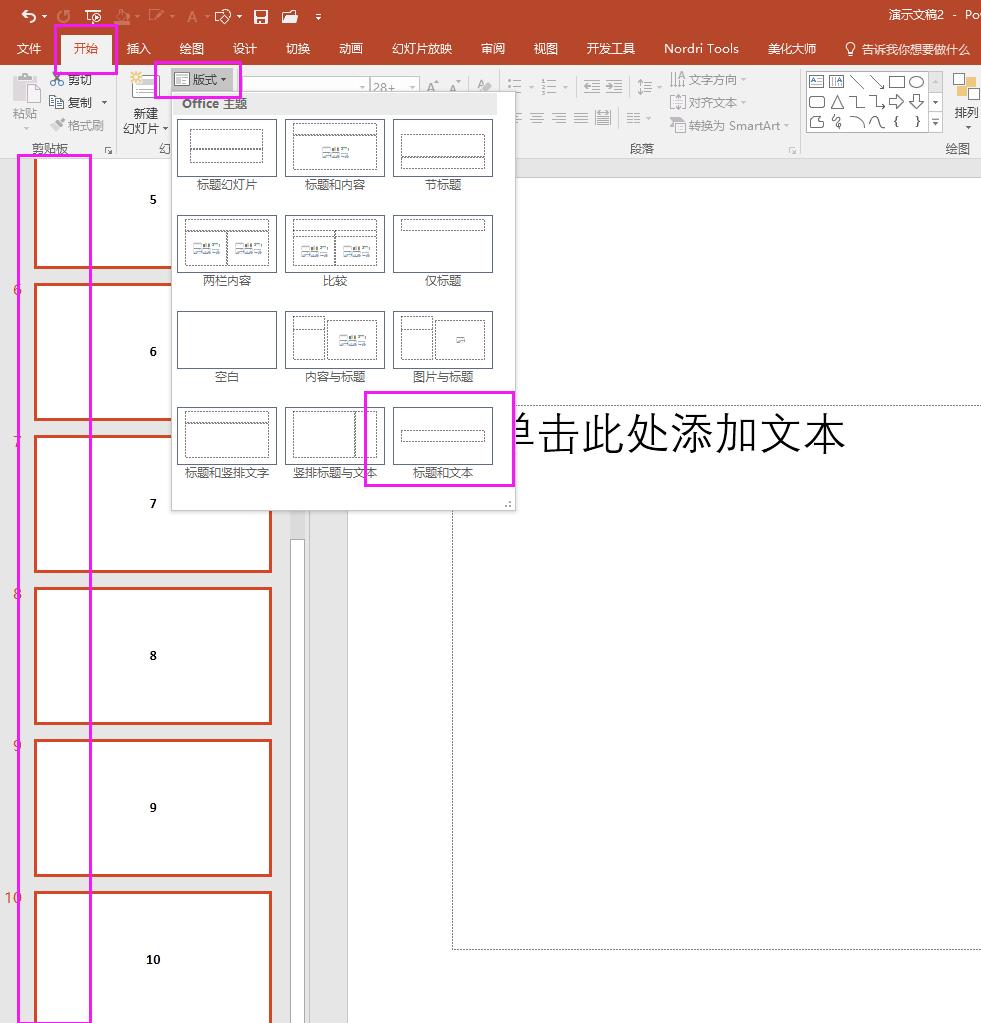Select the 空白 blank layout option
The height and width of the screenshot is (1023, 981).
point(226,340)
